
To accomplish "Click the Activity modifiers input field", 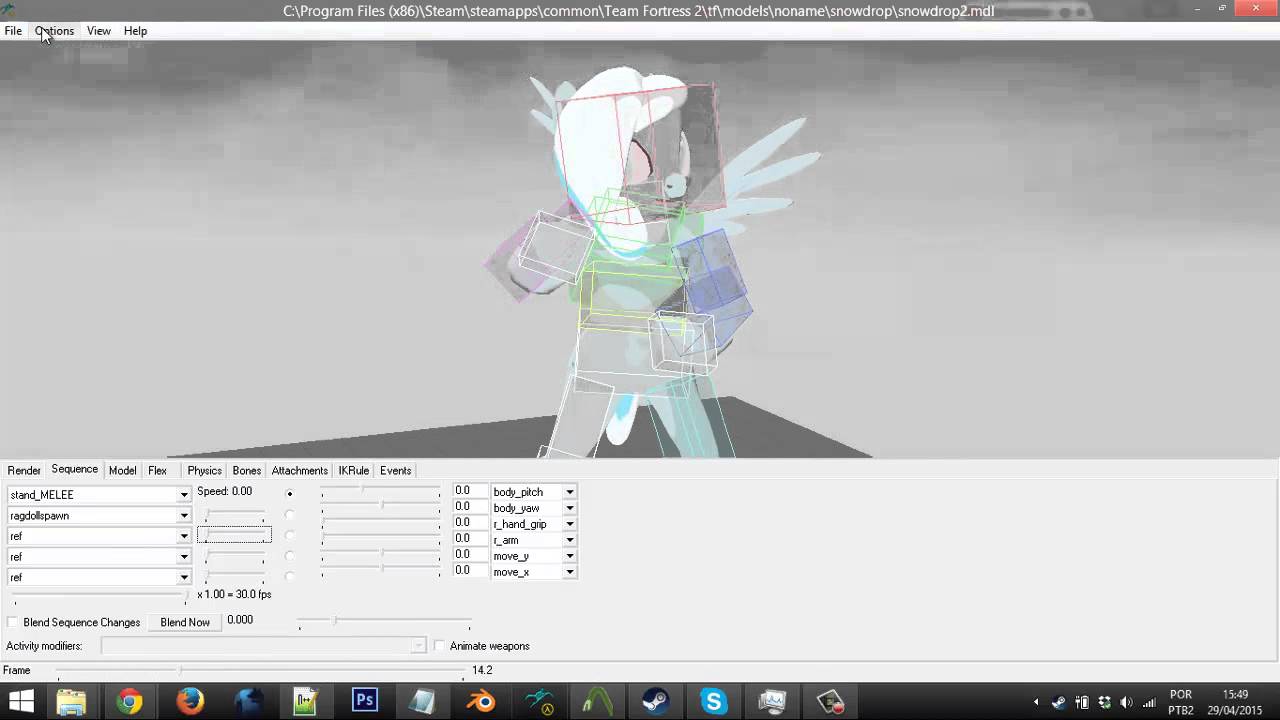I will pyautogui.click(x=263, y=646).
